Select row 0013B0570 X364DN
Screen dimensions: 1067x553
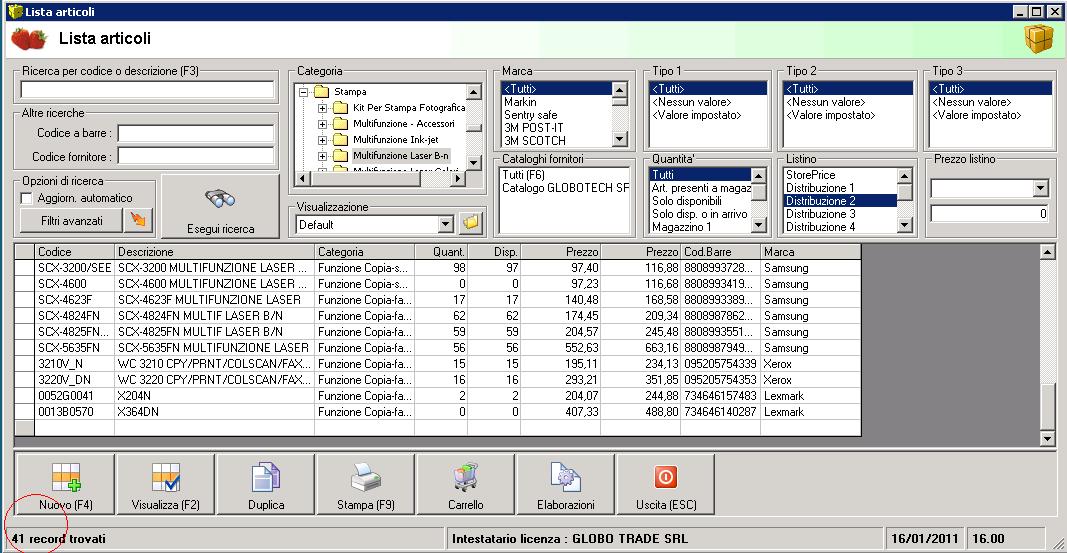click(438, 412)
